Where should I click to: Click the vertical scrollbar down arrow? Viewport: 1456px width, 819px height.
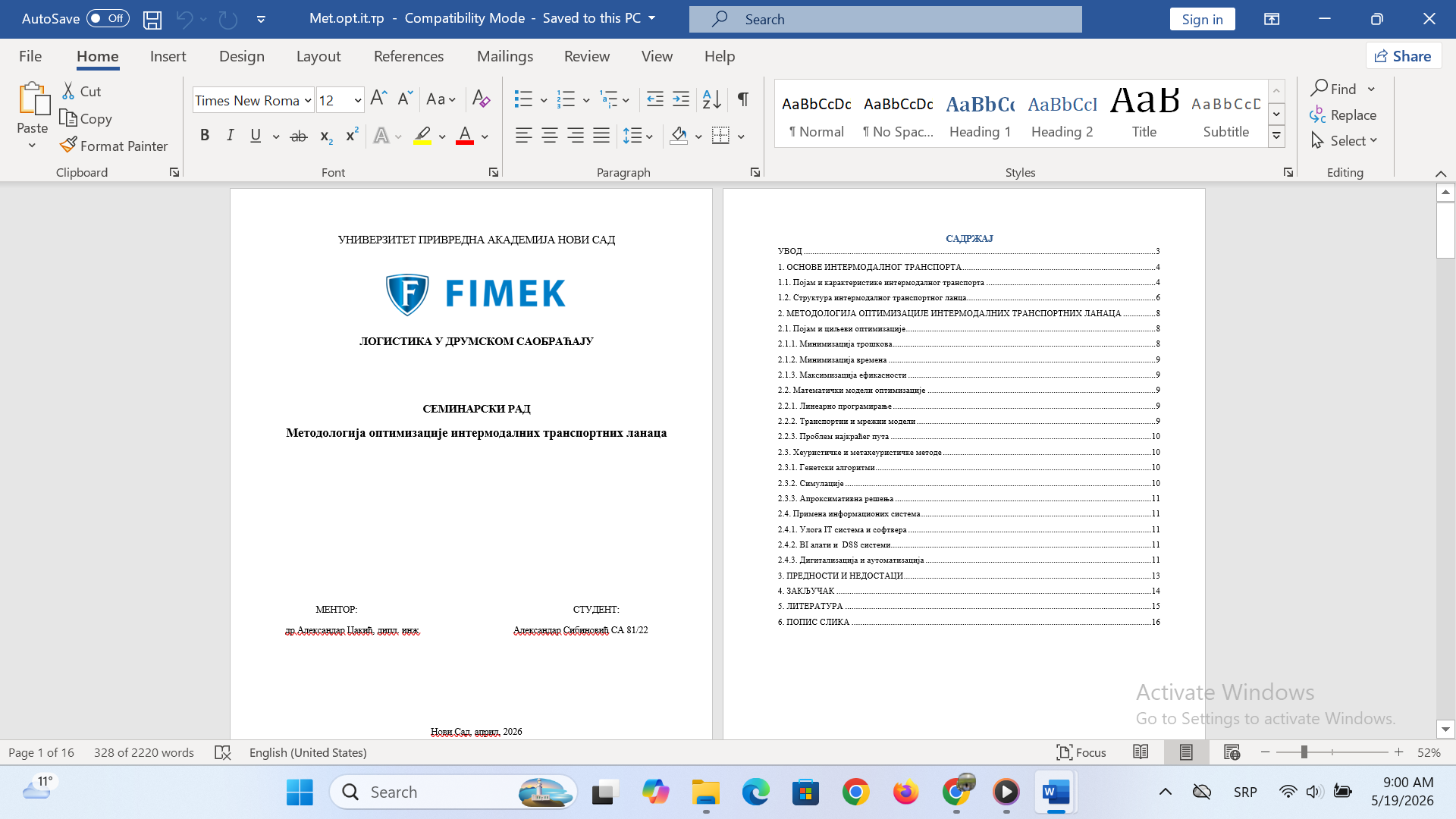(1445, 730)
